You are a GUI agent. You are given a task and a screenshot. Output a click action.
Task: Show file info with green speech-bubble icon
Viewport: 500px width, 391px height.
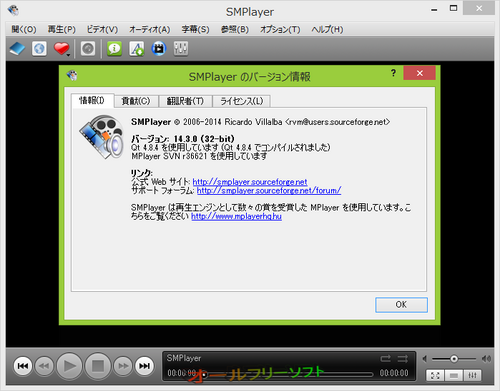[x=114, y=49]
